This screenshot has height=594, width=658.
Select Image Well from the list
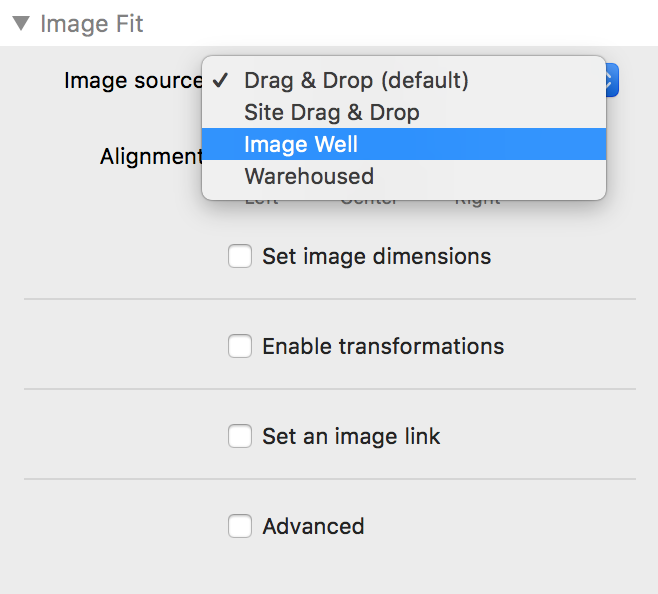click(301, 144)
